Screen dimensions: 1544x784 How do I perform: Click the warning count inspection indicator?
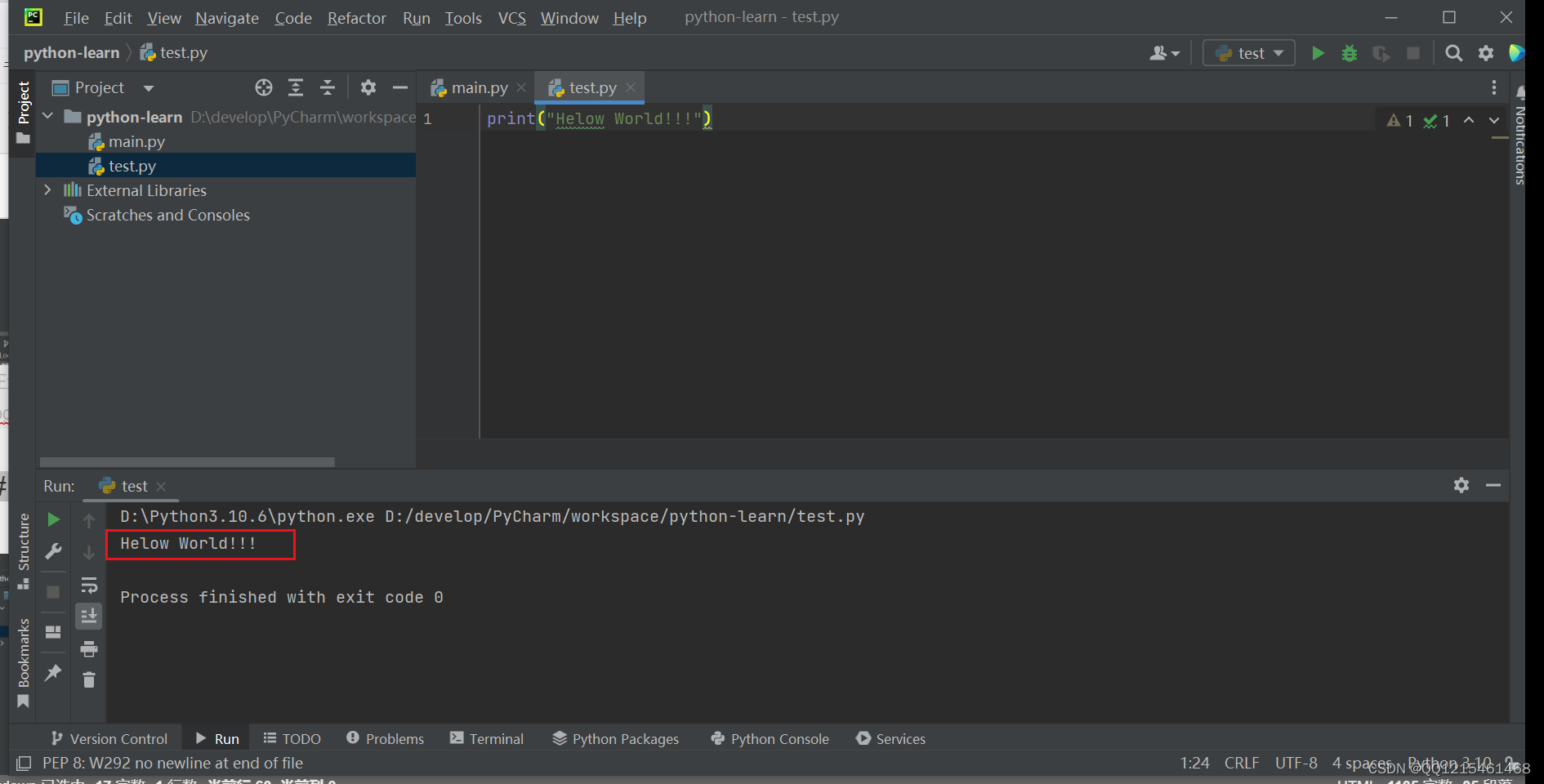[1399, 121]
